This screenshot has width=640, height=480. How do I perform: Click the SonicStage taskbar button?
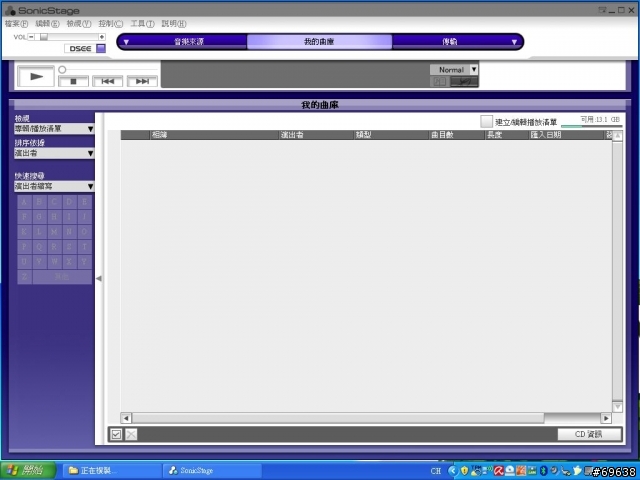[213, 471]
